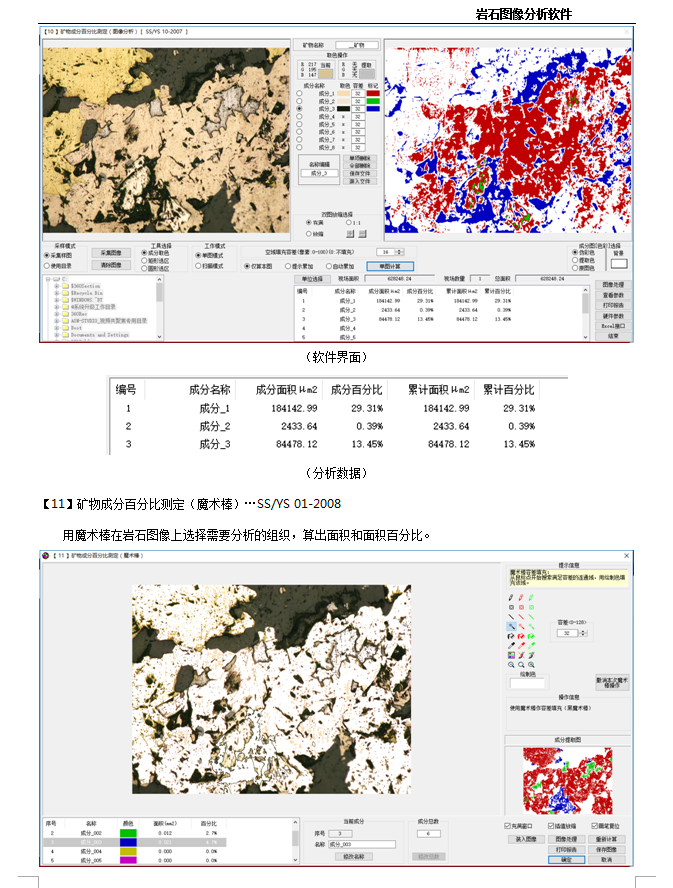The height and width of the screenshot is (888, 673).
Task: Pick the red eyedropper tool
Action: pyautogui.click(x=521, y=646)
